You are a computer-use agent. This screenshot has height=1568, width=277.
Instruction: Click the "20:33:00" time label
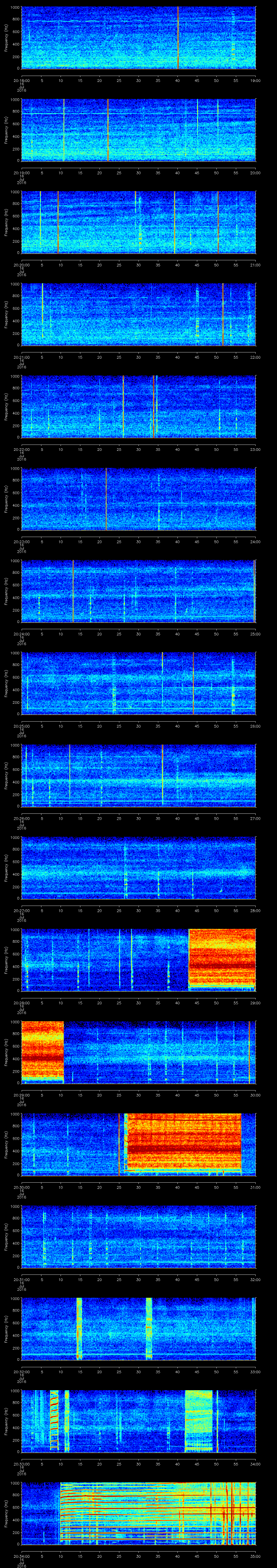tap(21, 1464)
